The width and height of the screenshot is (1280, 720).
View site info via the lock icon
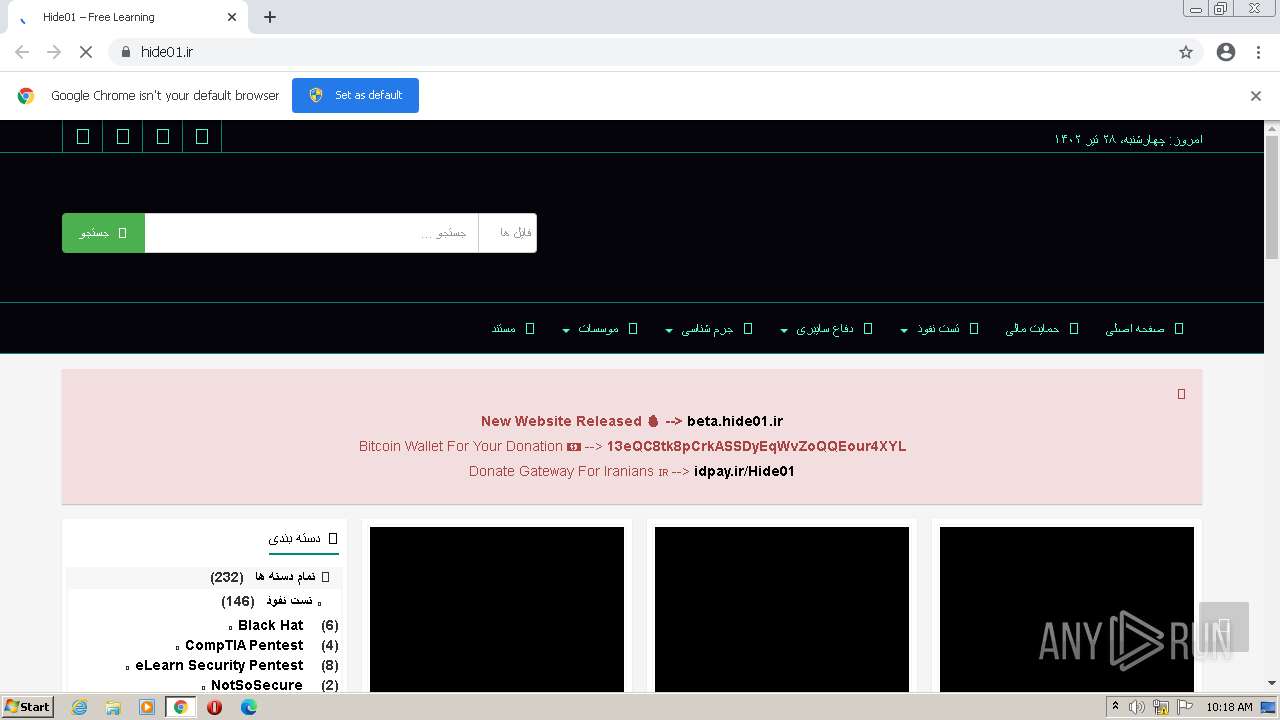[x=125, y=52]
